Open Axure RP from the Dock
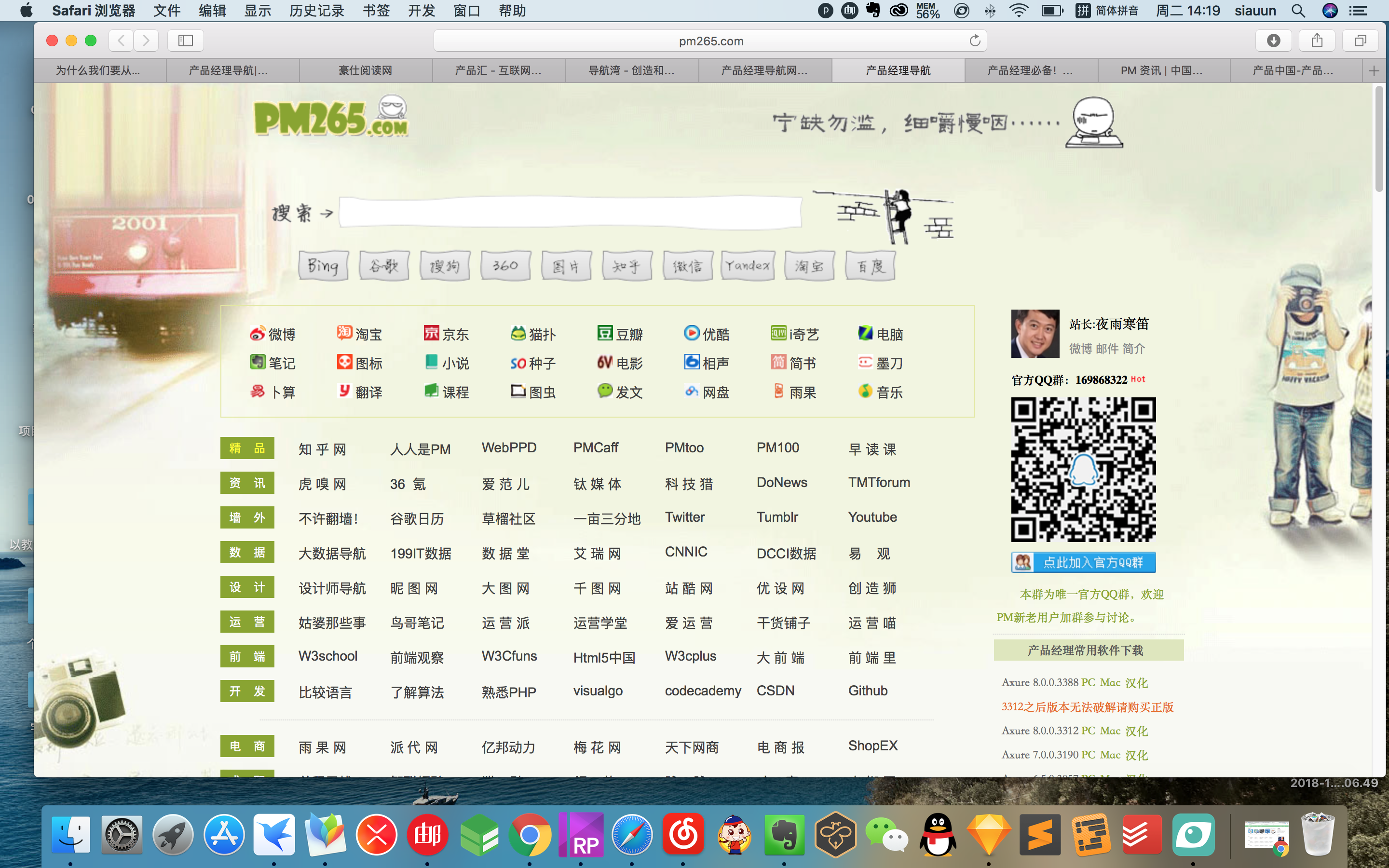This screenshot has width=1389, height=868. [581, 835]
